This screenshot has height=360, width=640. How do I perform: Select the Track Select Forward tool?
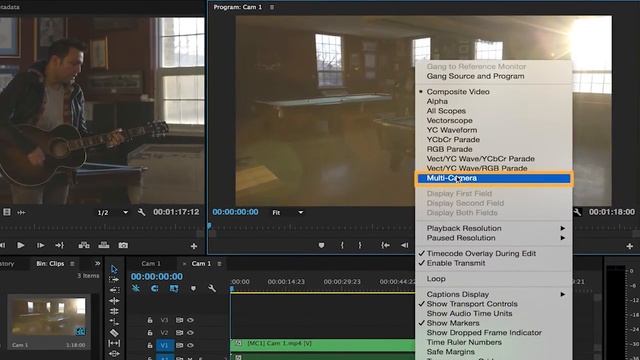point(114,280)
